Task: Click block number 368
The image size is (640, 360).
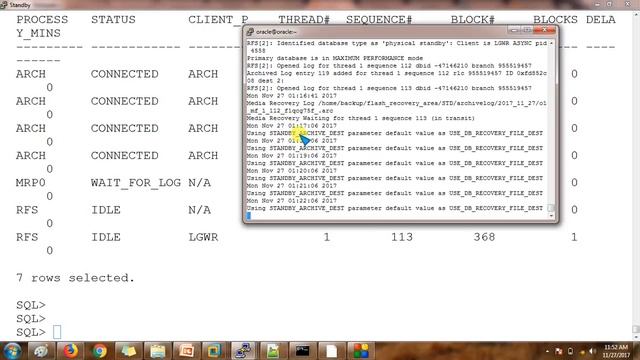Action: 484,237
